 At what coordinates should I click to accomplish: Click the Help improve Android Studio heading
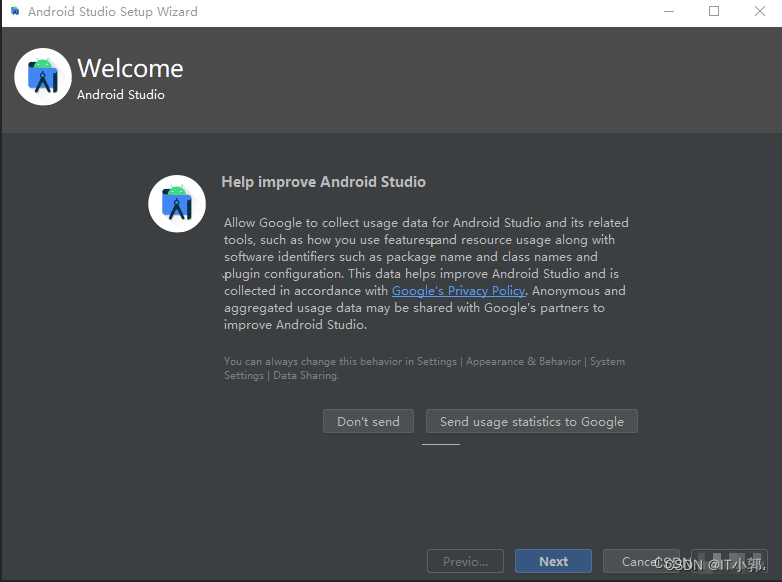(323, 182)
